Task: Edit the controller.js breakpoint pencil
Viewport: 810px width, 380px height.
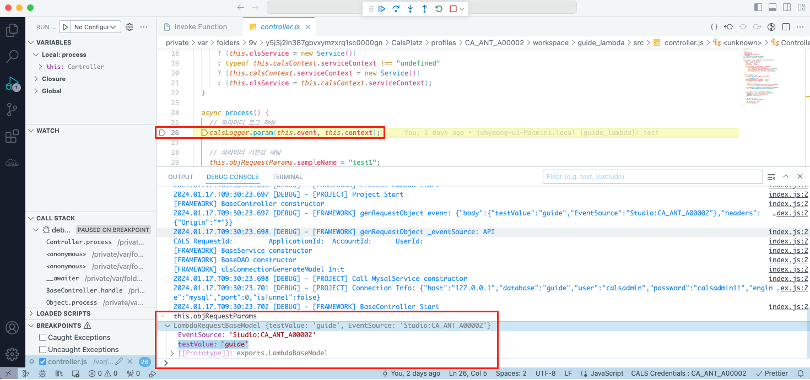Action: point(119,362)
